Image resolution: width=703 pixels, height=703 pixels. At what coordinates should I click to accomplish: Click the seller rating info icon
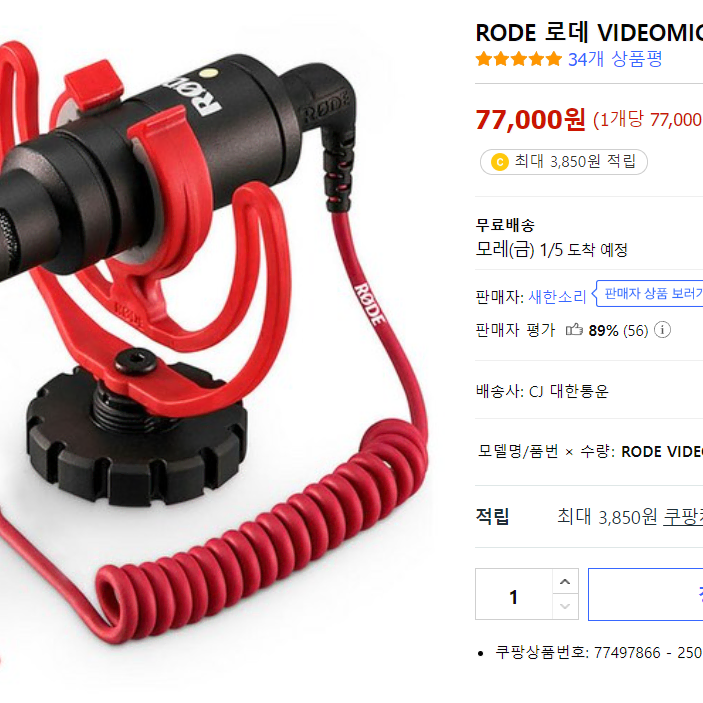tap(662, 330)
